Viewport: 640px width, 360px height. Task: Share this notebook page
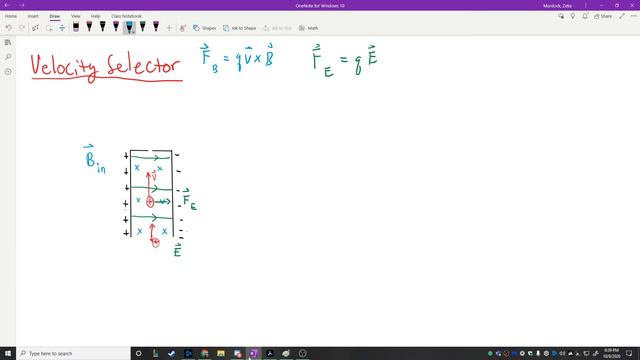pyautogui.click(x=603, y=16)
